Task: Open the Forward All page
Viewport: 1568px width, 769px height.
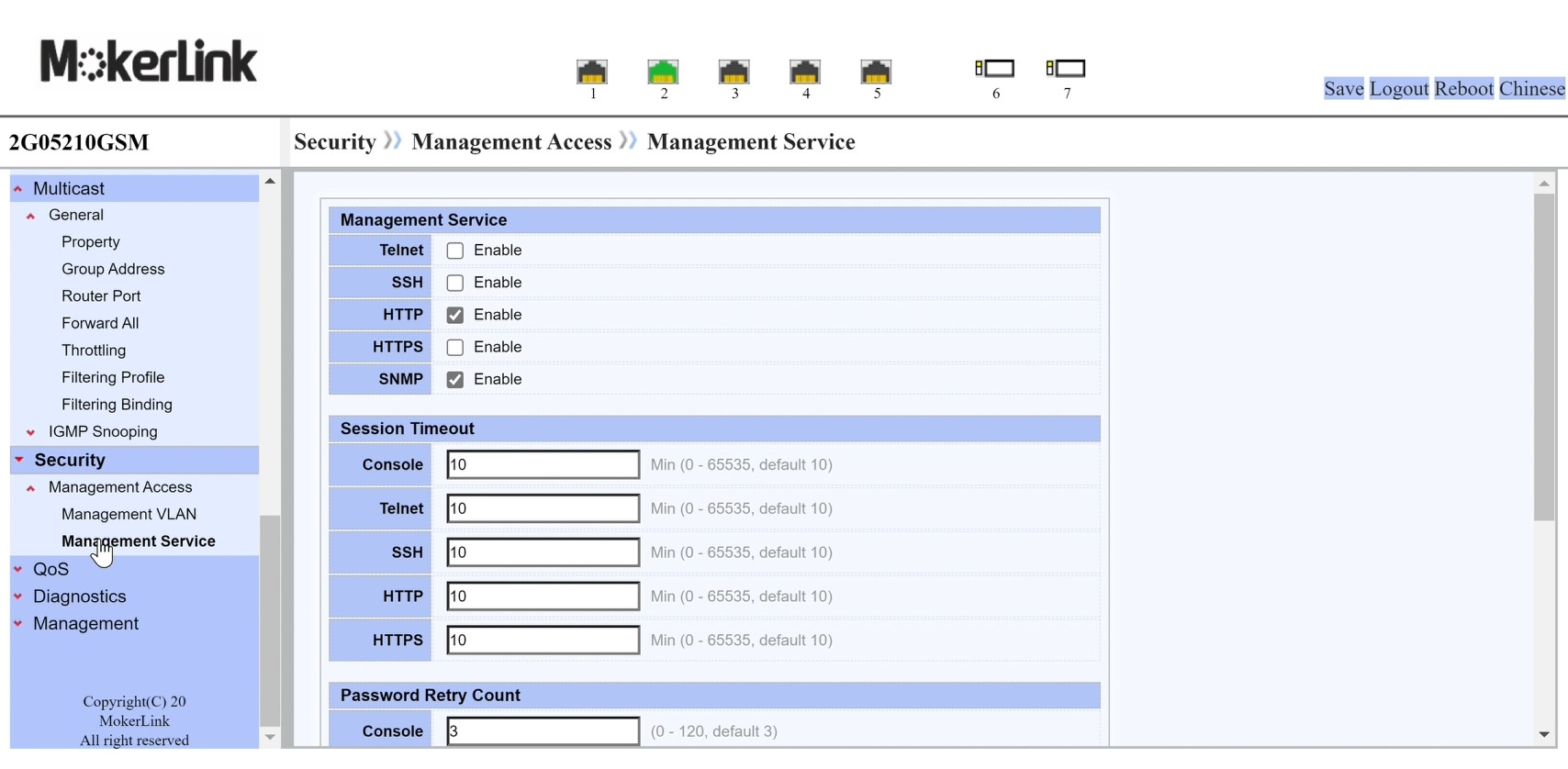Action: pyautogui.click(x=100, y=323)
